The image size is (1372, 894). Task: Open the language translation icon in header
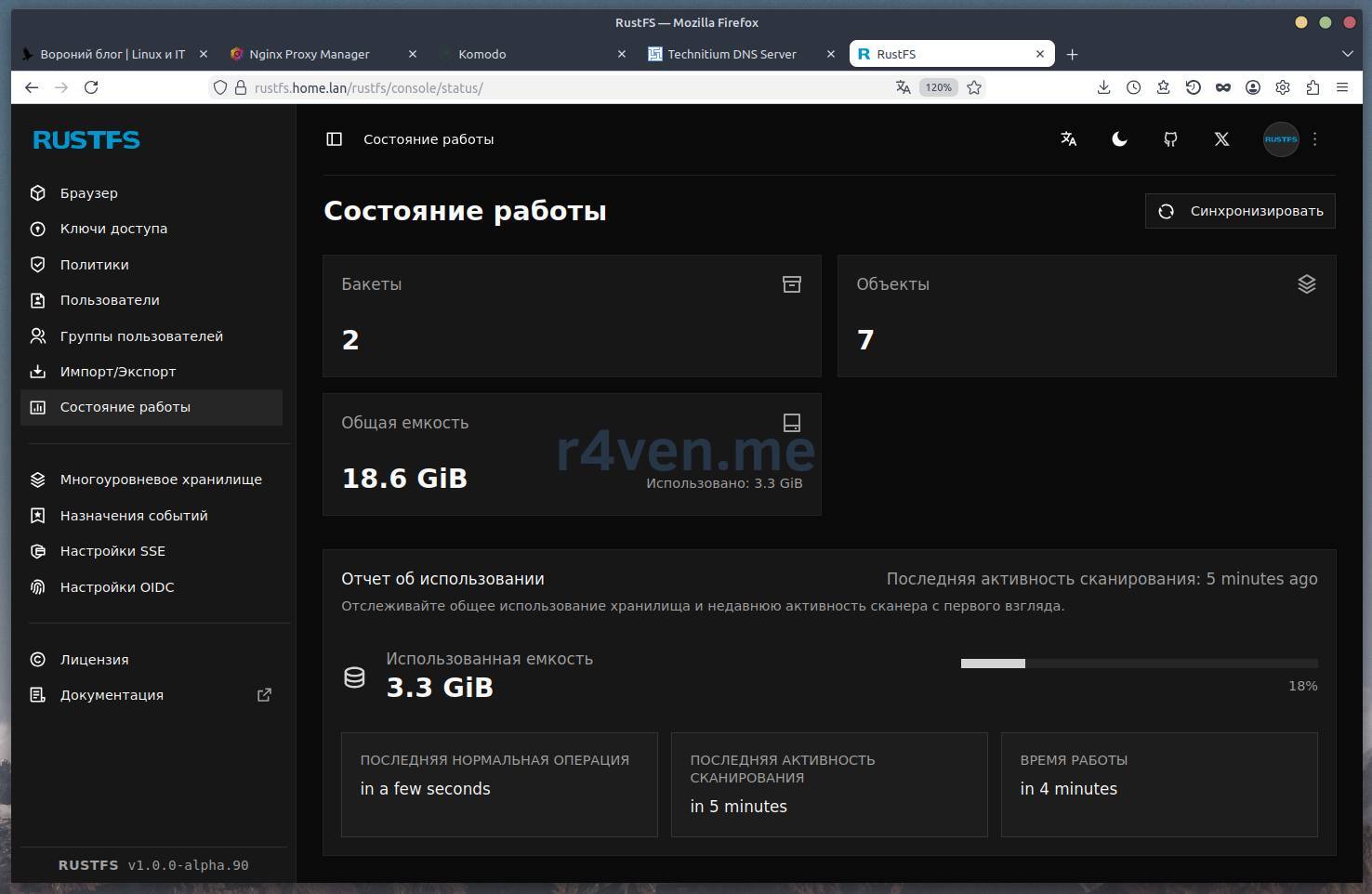click(x=1068, y=139)
